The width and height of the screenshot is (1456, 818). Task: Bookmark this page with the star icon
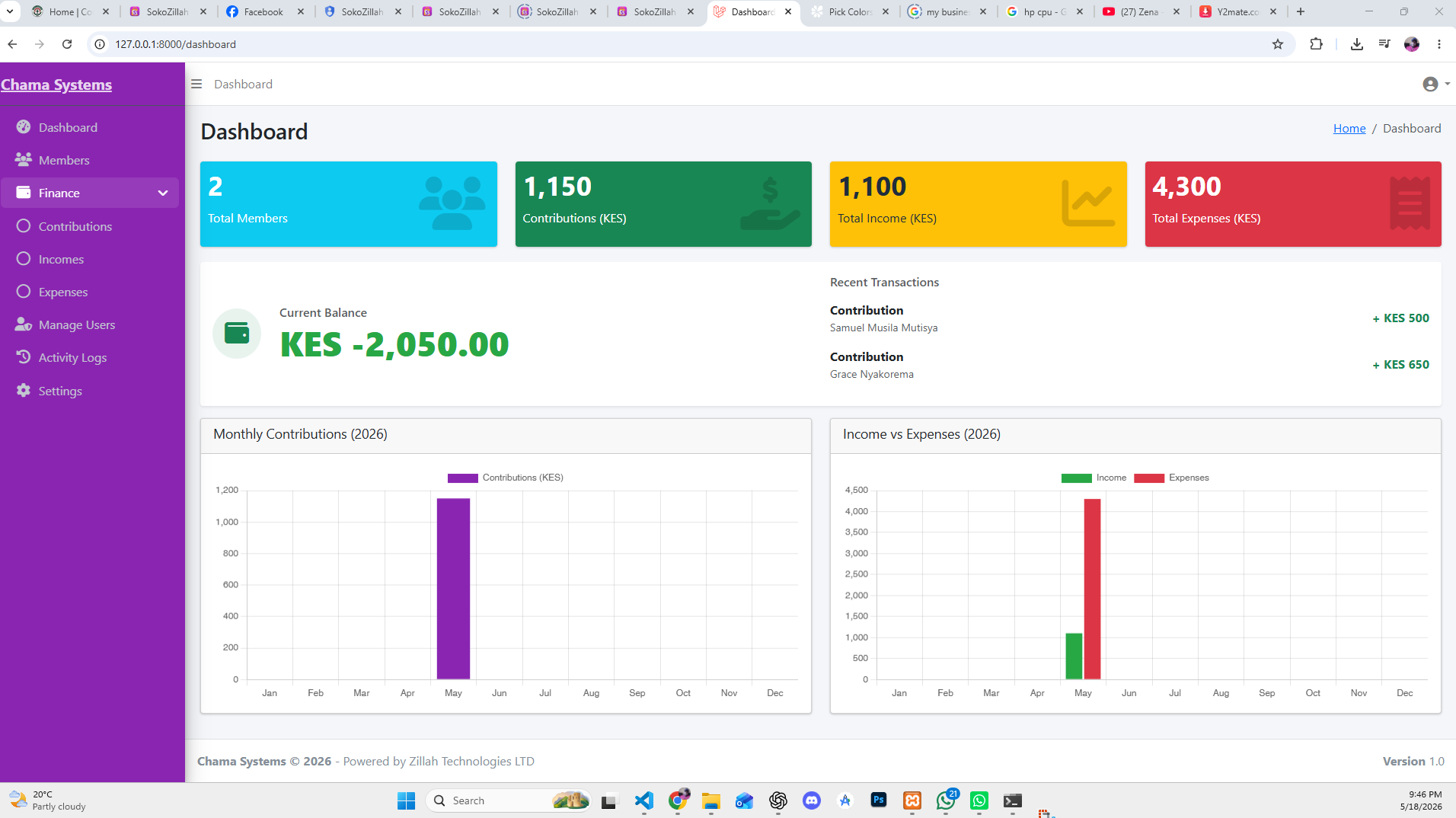tap(1278, 44)
